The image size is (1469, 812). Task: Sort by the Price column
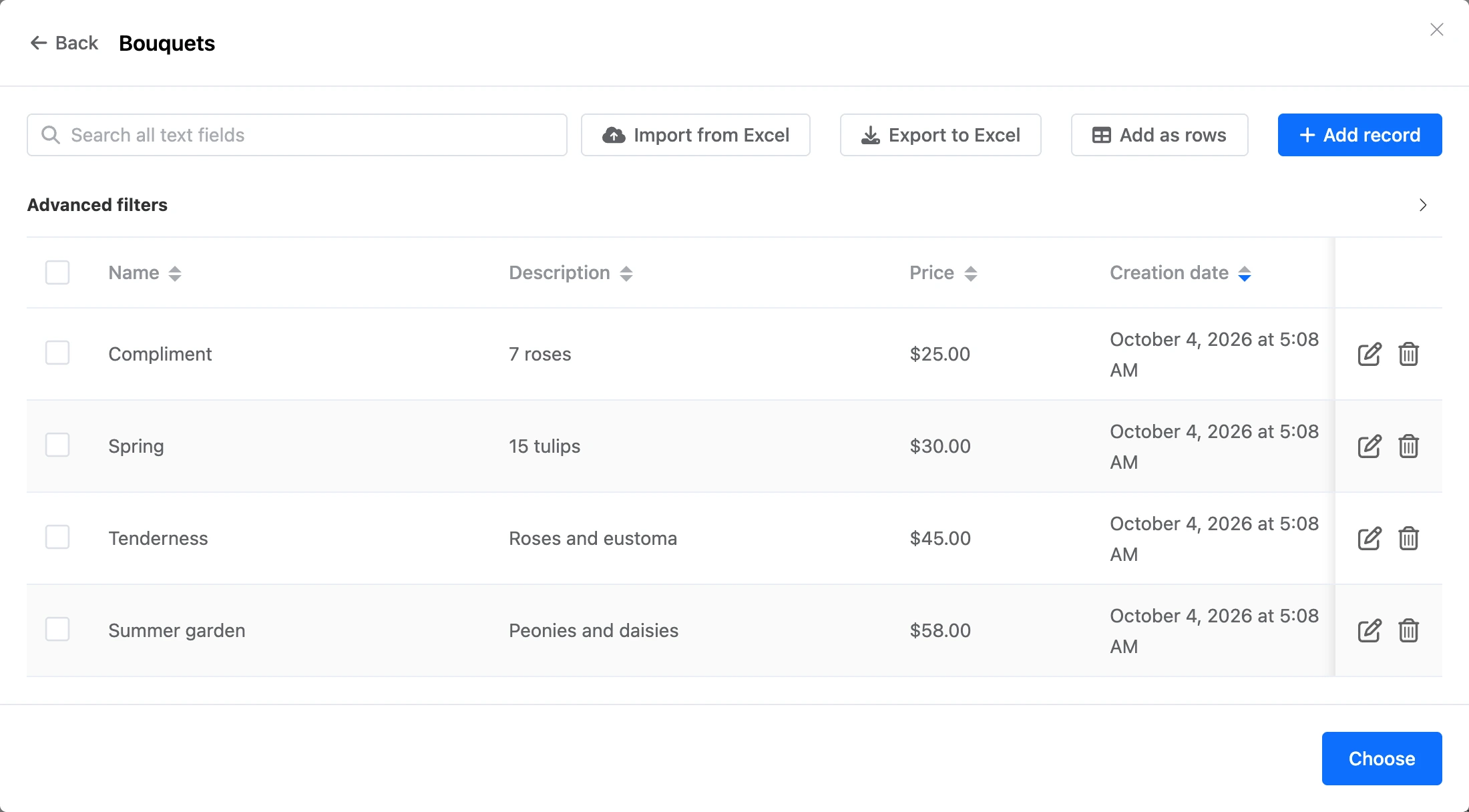(943, 273)
